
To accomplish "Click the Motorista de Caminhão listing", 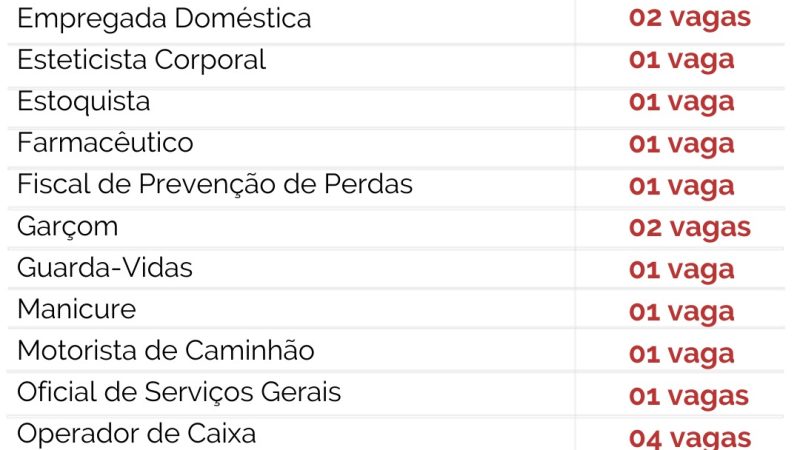I will click(166, 351).
